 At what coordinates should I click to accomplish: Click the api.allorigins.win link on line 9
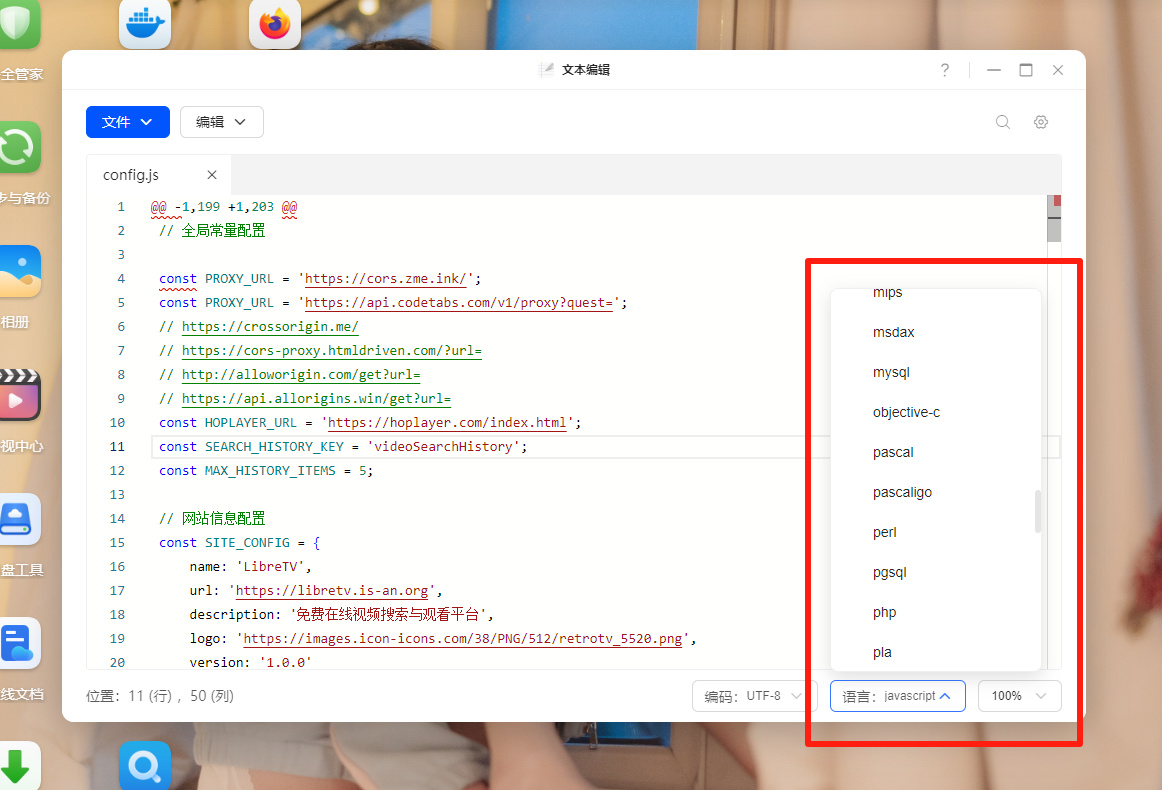(316, 399)
